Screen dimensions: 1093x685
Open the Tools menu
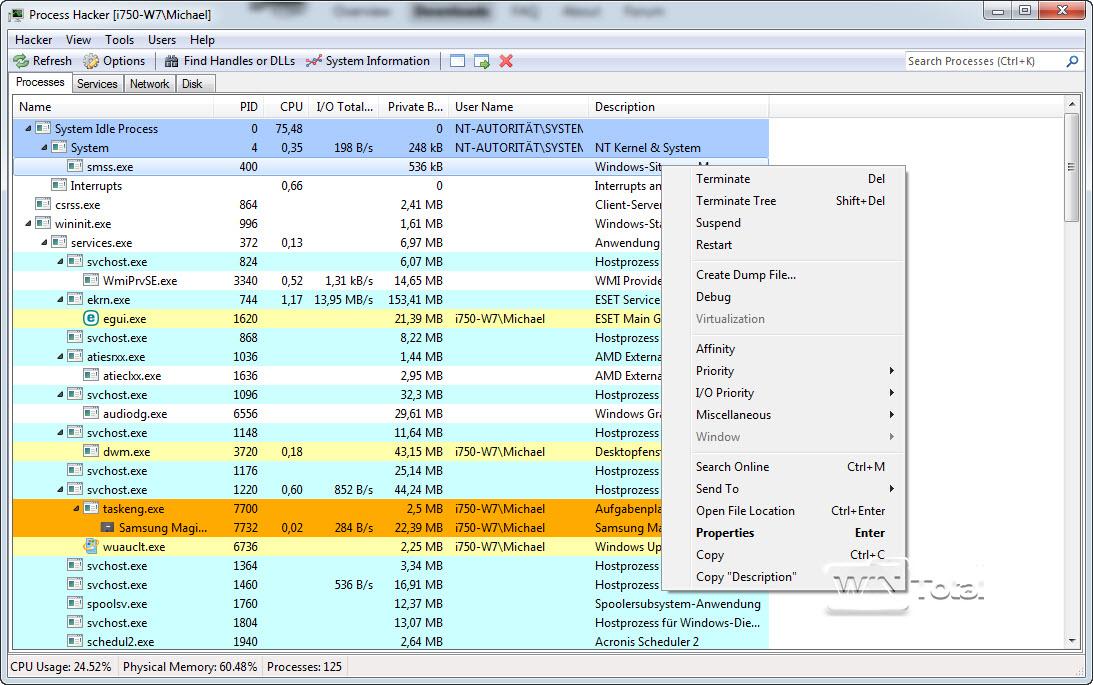click(119, 40)
